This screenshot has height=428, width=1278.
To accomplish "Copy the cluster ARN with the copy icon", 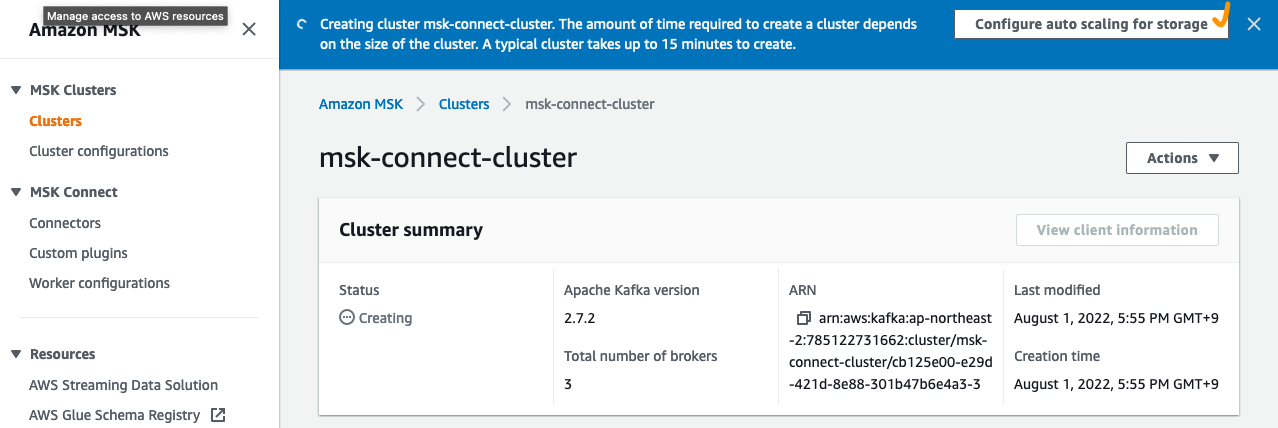I will coord(802,318).
